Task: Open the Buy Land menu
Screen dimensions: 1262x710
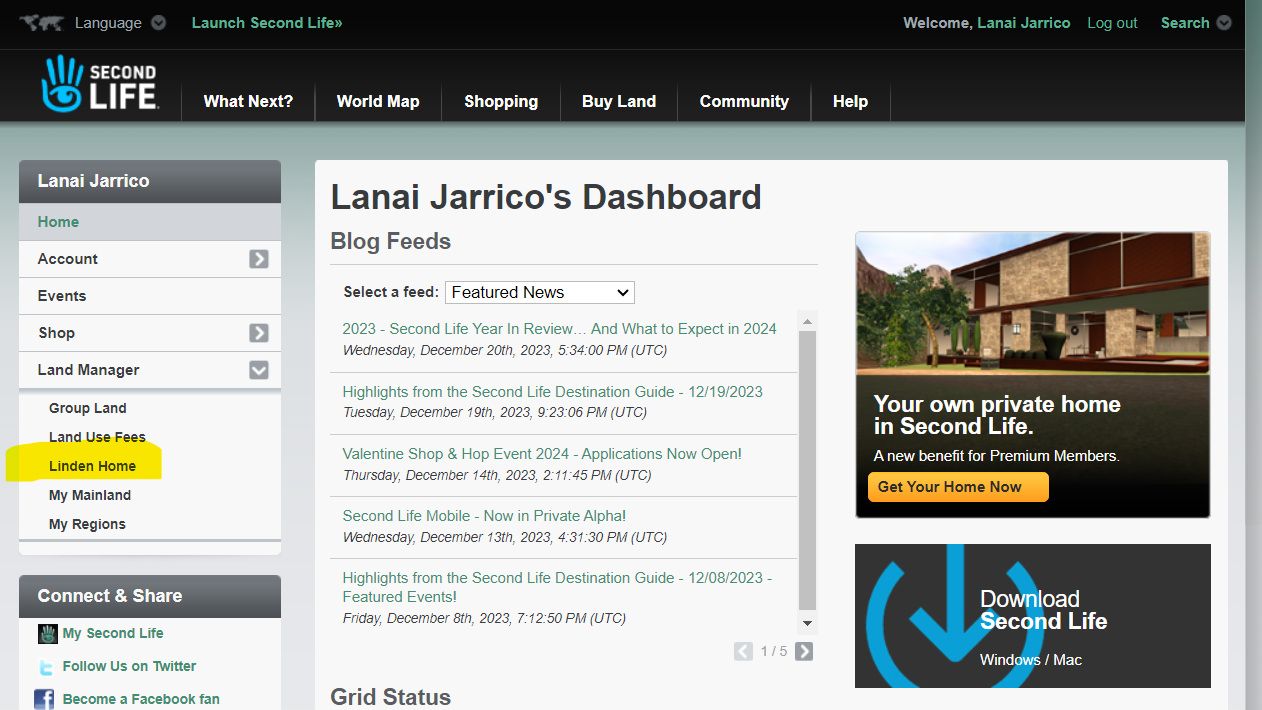Action: click(619, 101)
